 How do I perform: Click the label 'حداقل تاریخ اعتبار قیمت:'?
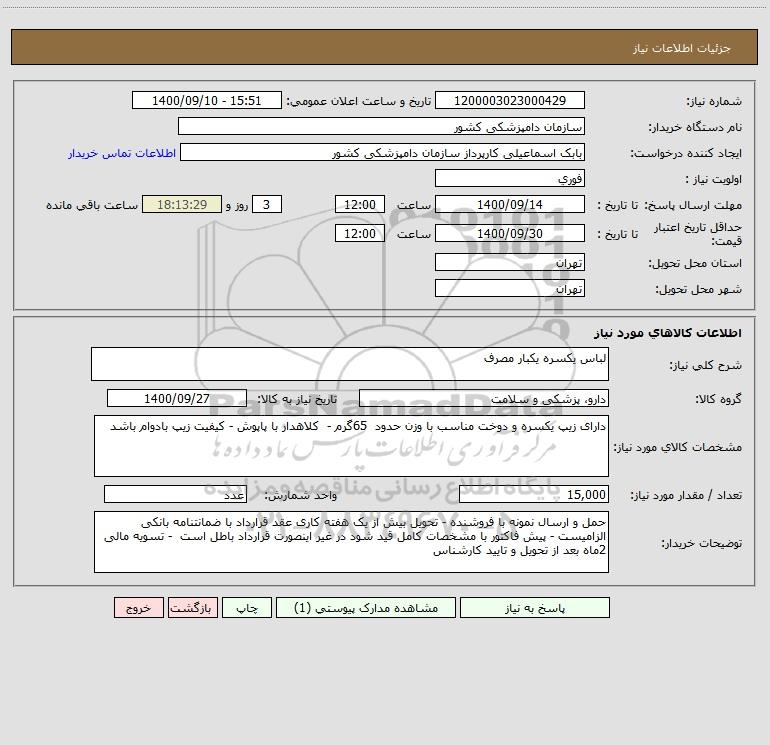click(x=698, y=234)
